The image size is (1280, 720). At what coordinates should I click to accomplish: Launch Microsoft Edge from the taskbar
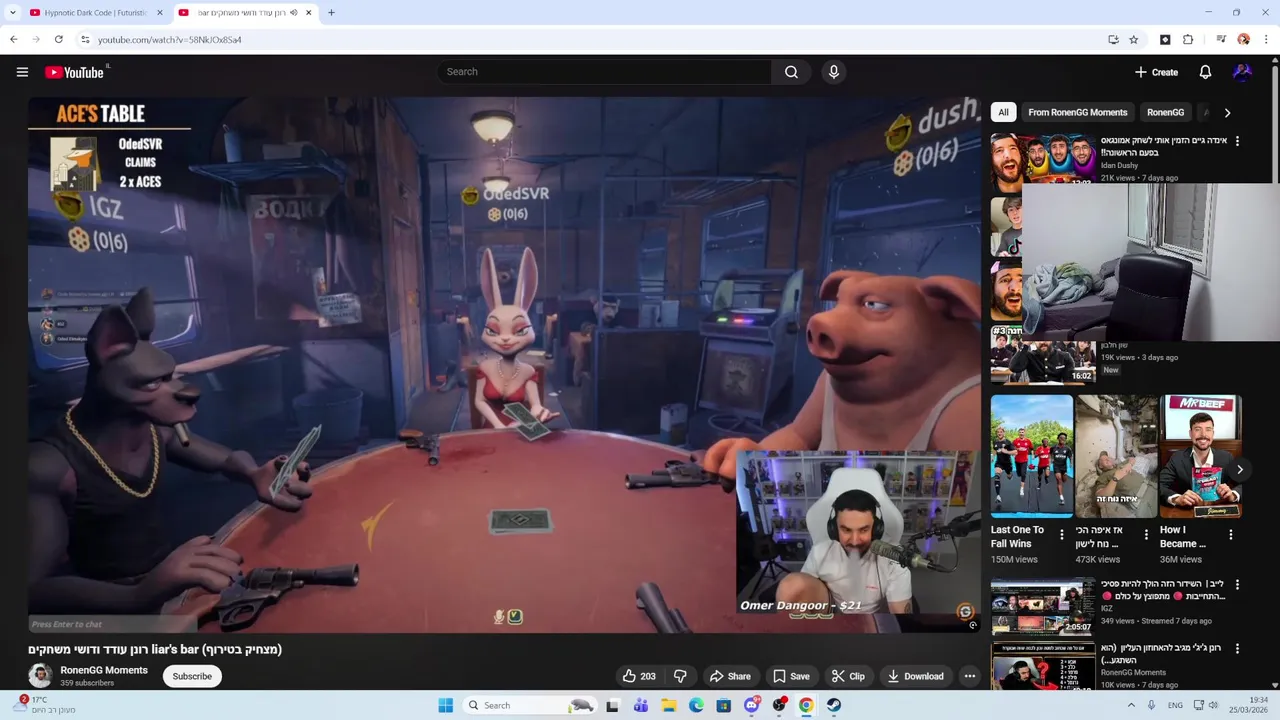[x=696, y=705]
